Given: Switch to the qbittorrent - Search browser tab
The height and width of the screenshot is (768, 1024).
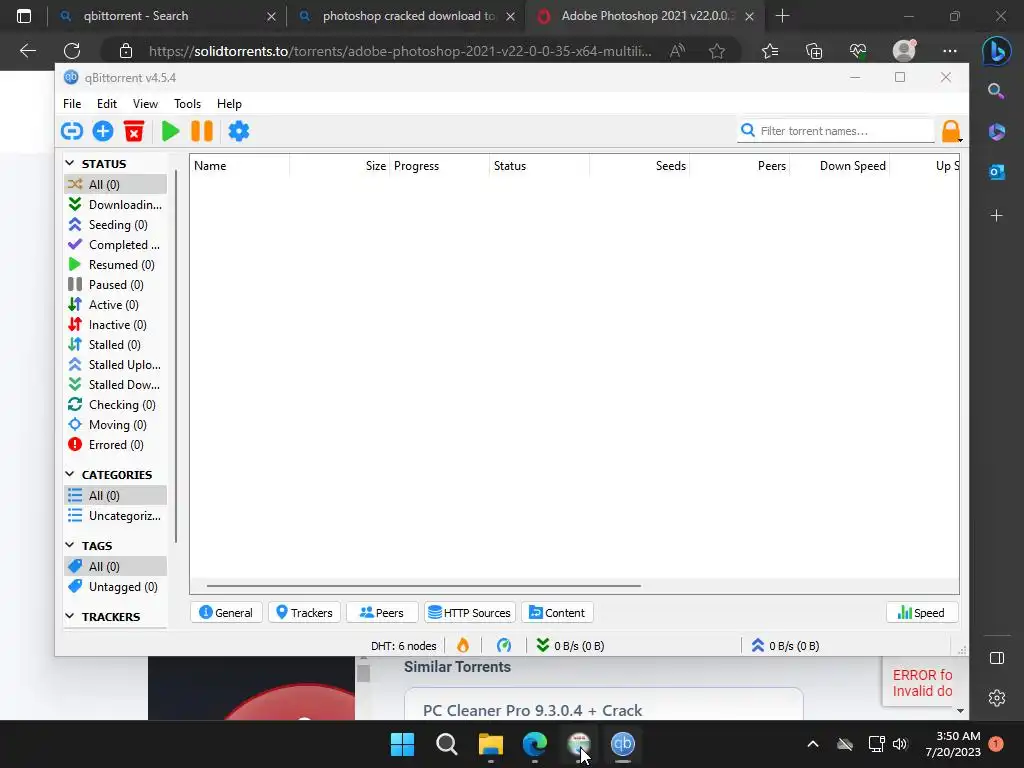Looking at the screenshot, I should click(167, 16).
